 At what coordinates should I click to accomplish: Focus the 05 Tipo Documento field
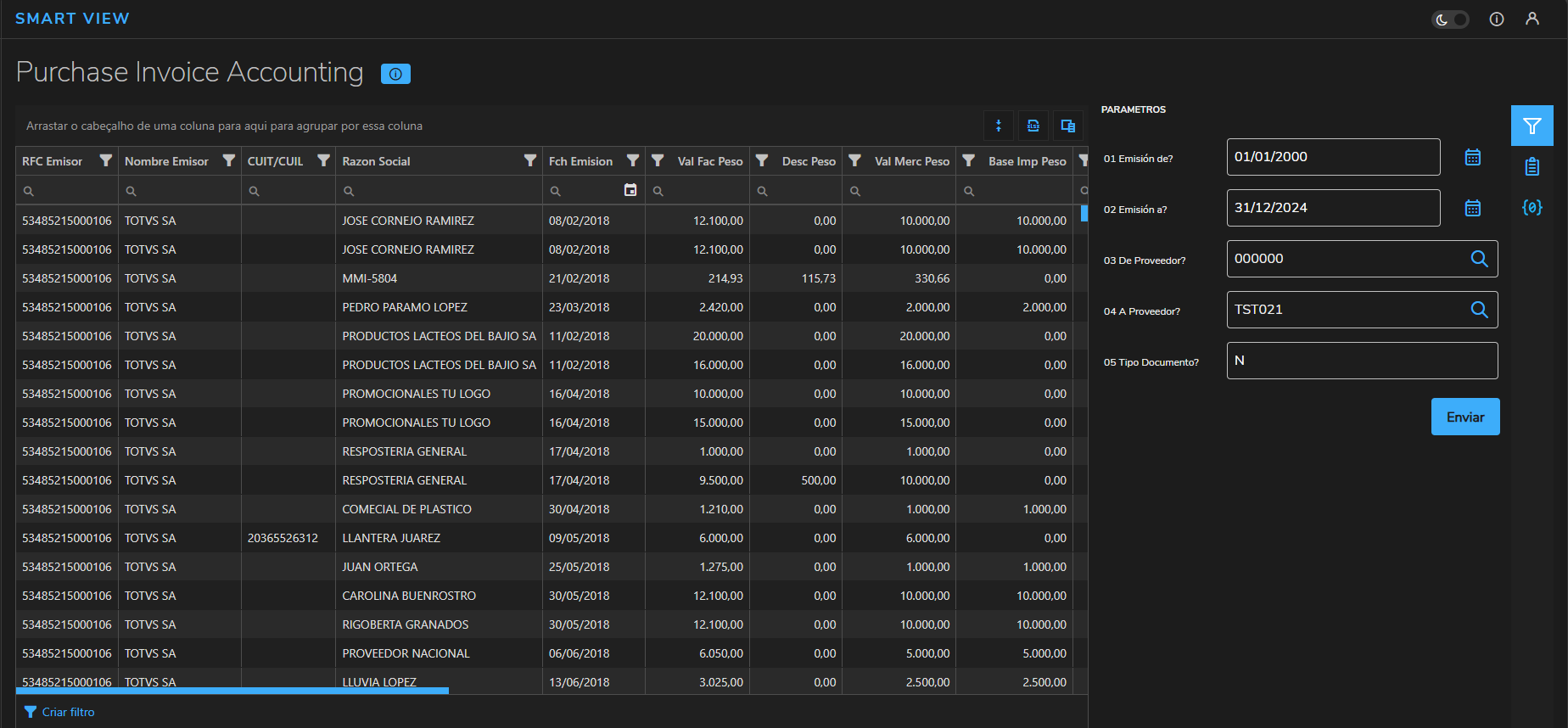point(1361,361)
